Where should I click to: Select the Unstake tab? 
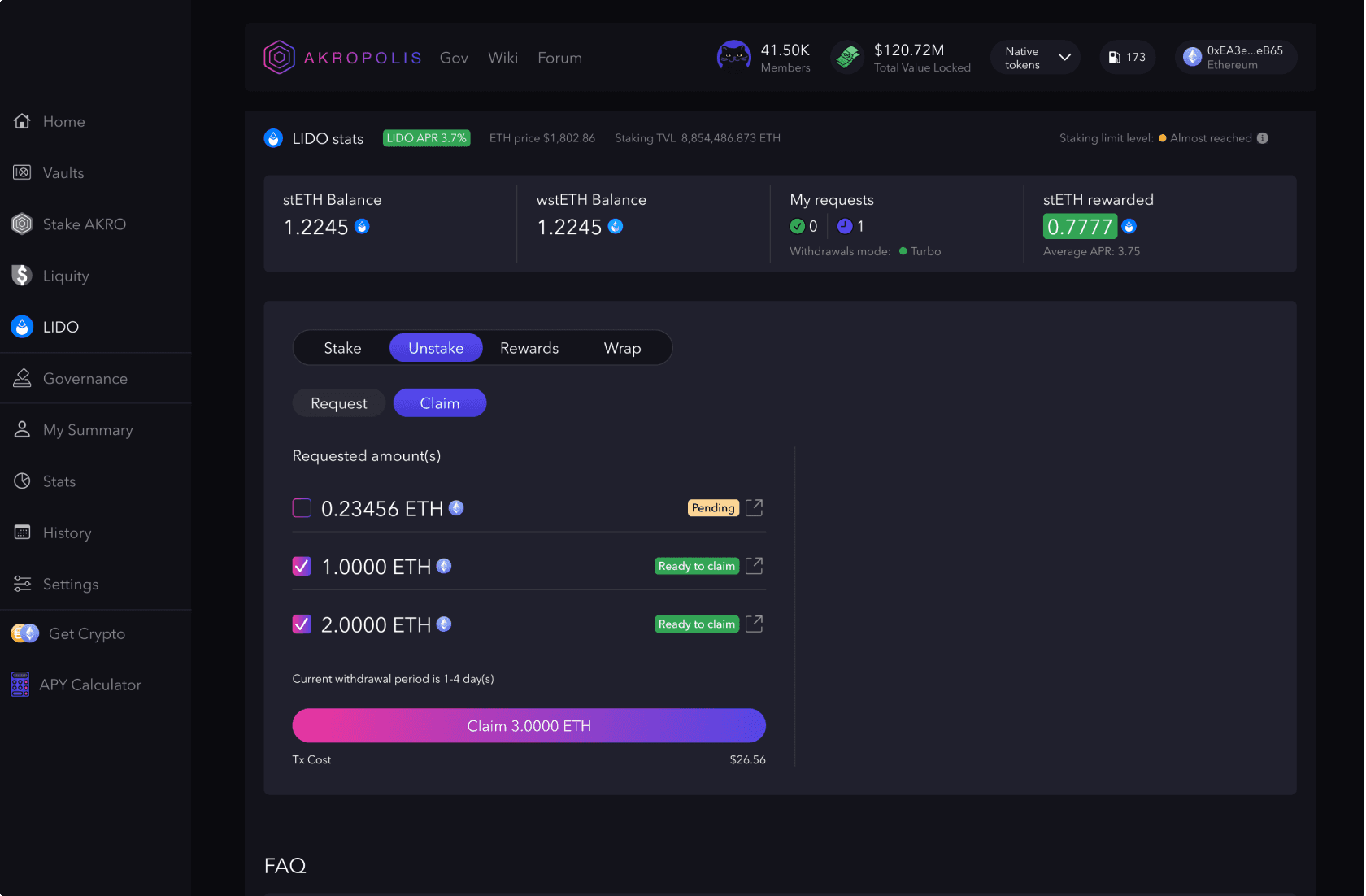click(x=436, y=348)
